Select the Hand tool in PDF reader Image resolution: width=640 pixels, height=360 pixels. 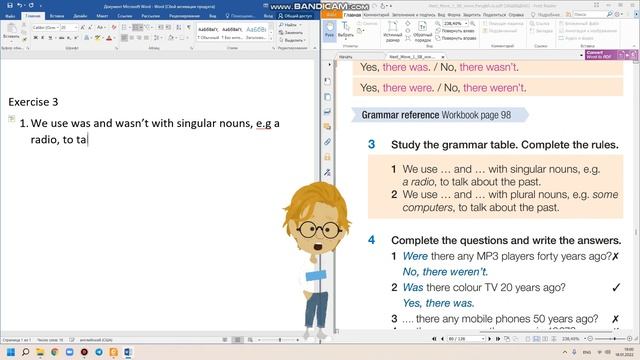click(x=329, y=30)
